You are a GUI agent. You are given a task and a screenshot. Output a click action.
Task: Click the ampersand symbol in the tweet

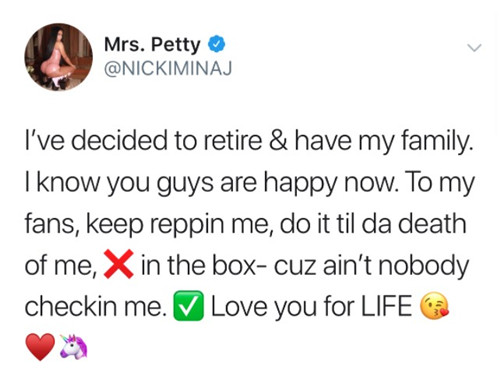point(278,141)
